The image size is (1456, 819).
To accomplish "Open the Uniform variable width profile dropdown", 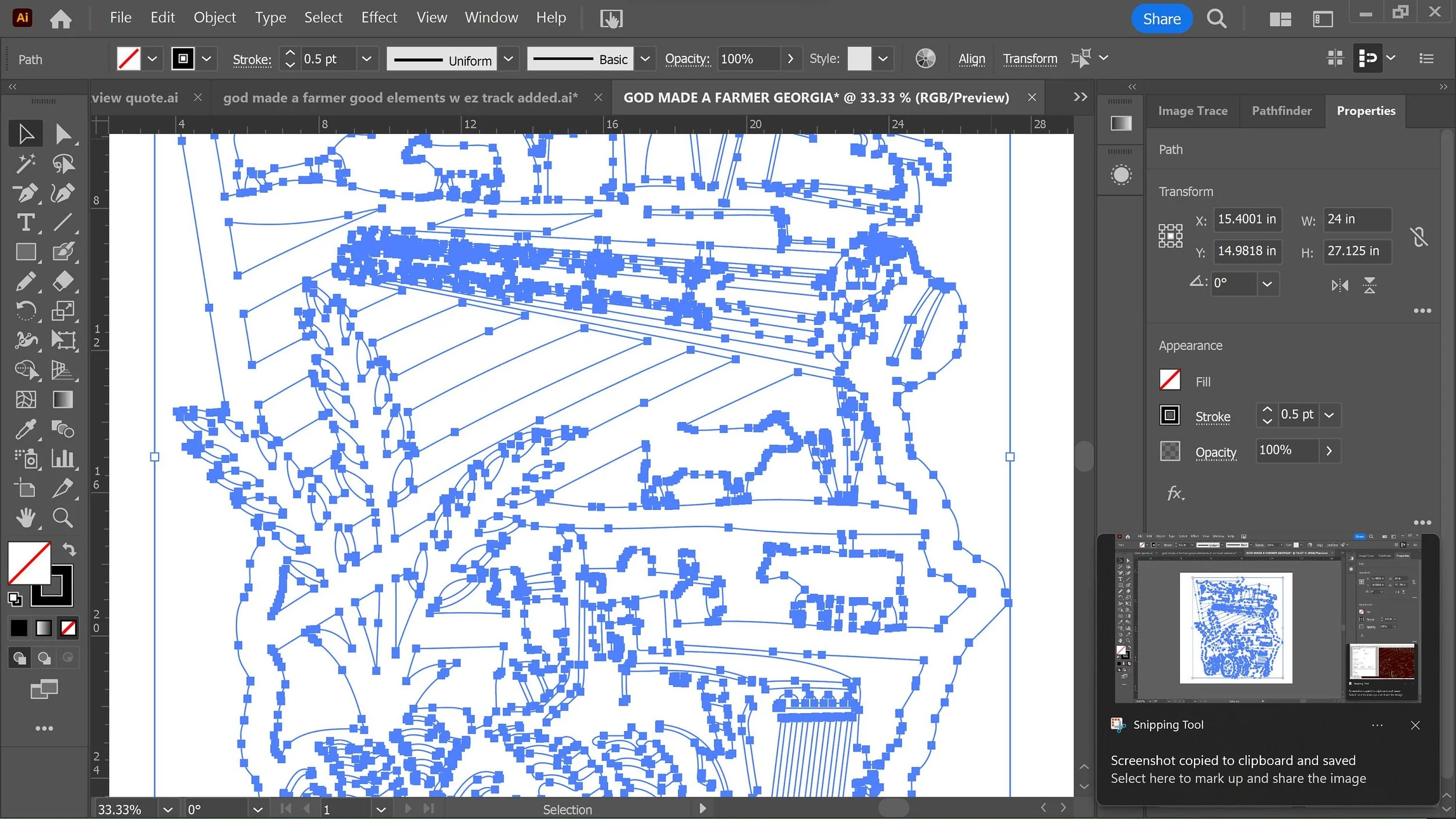I will tap(508, 59).
